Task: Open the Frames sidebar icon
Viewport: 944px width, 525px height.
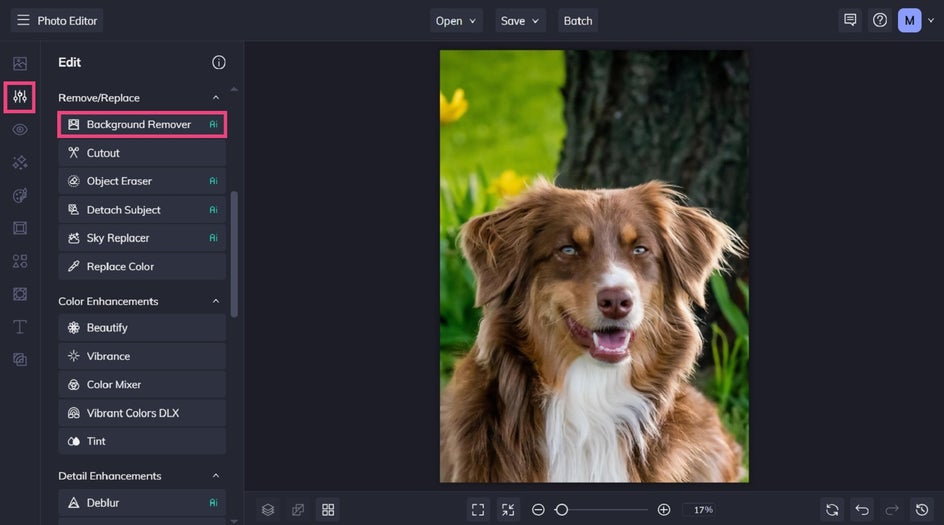Action: 20,228
